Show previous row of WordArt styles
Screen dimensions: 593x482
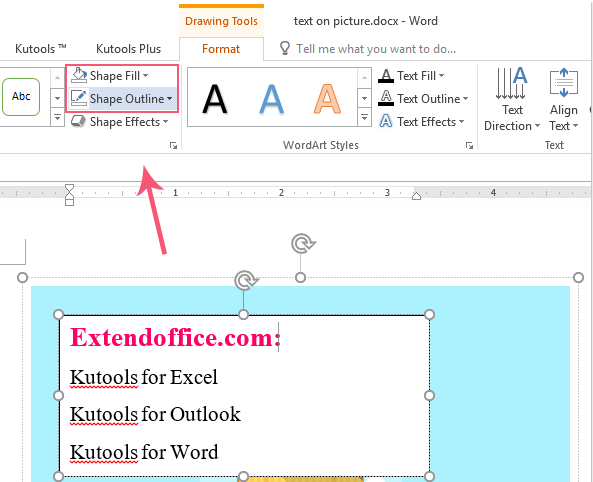tap(364, 78)
